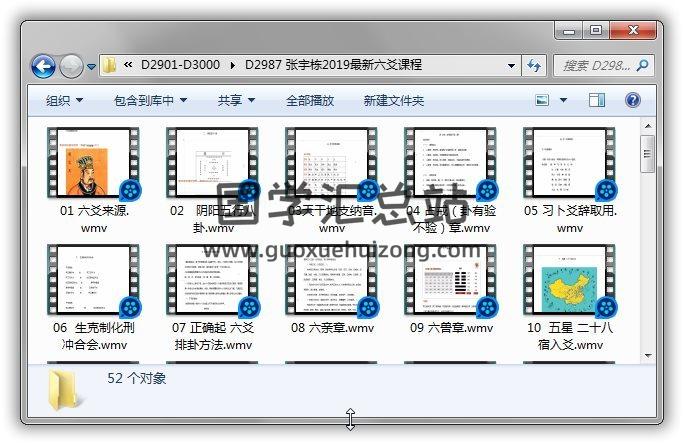
Task: Click the Back navigation arrow button
Action: [x=44, y=66]
